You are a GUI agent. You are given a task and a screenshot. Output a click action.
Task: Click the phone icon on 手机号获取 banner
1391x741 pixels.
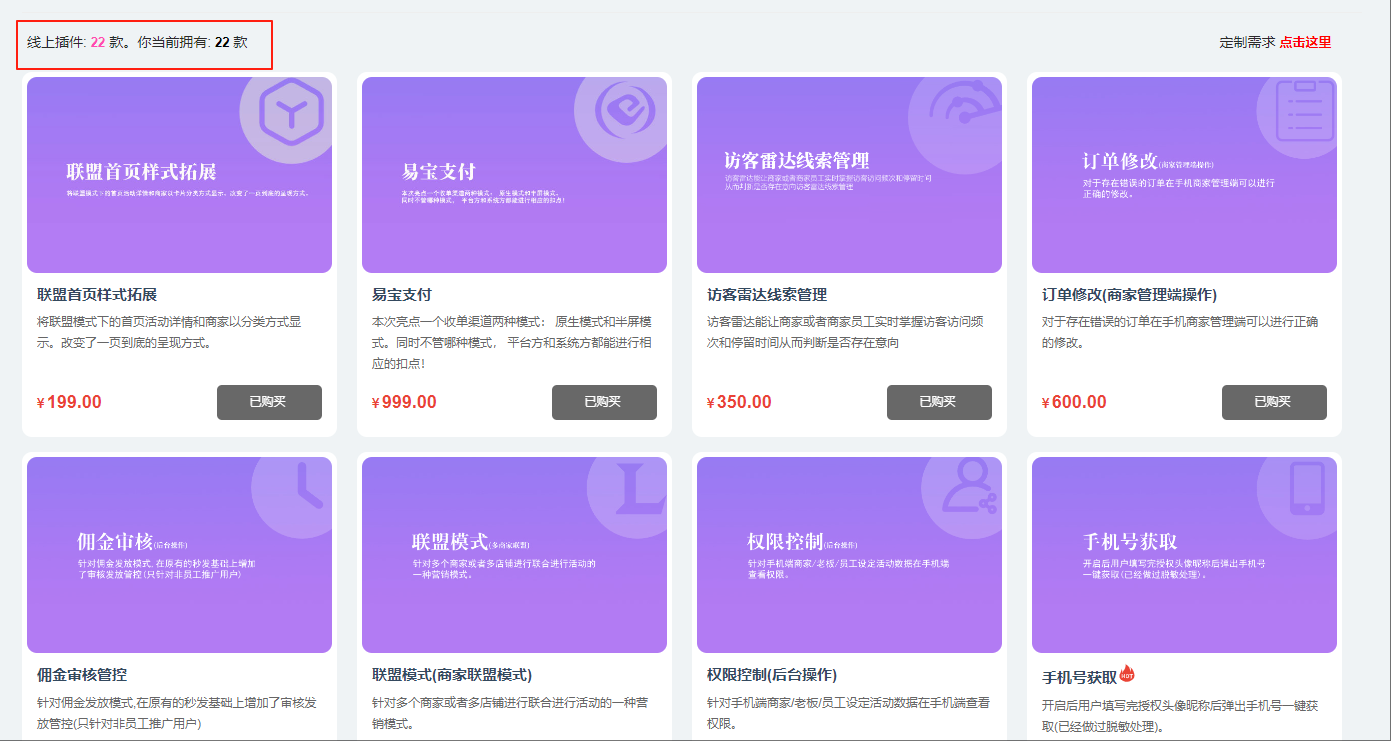click(x=1306, y=490)
